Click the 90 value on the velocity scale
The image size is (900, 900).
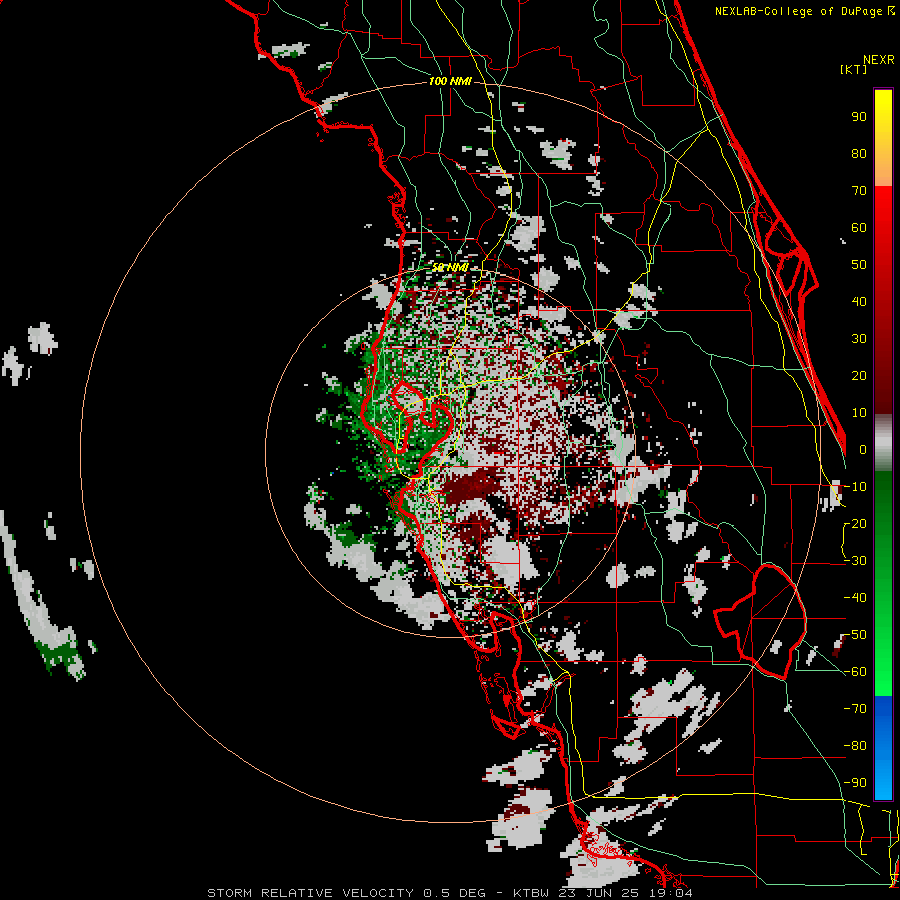point(859,117)
